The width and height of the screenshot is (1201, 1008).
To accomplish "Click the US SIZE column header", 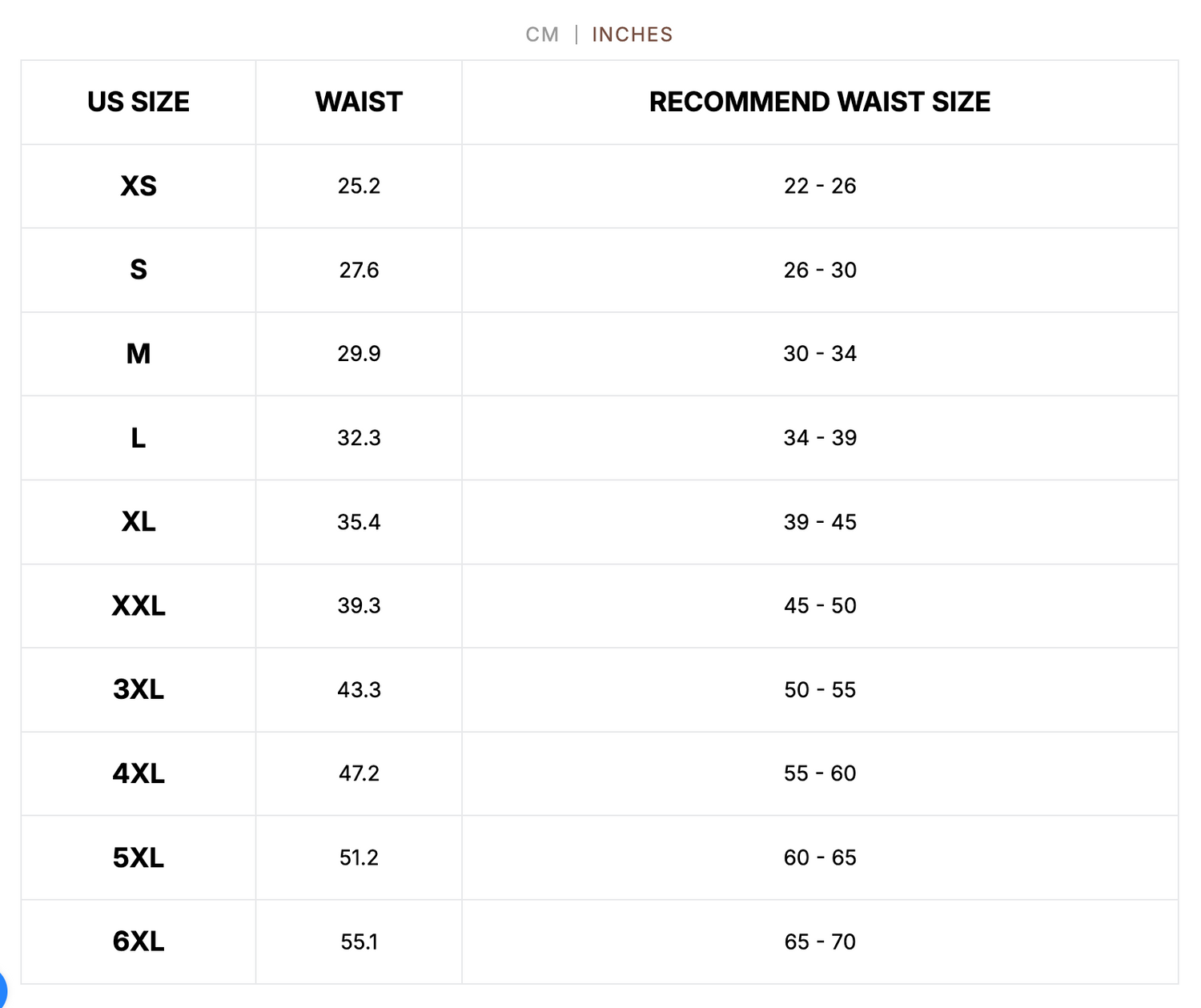I will click(x=139, y=102).
